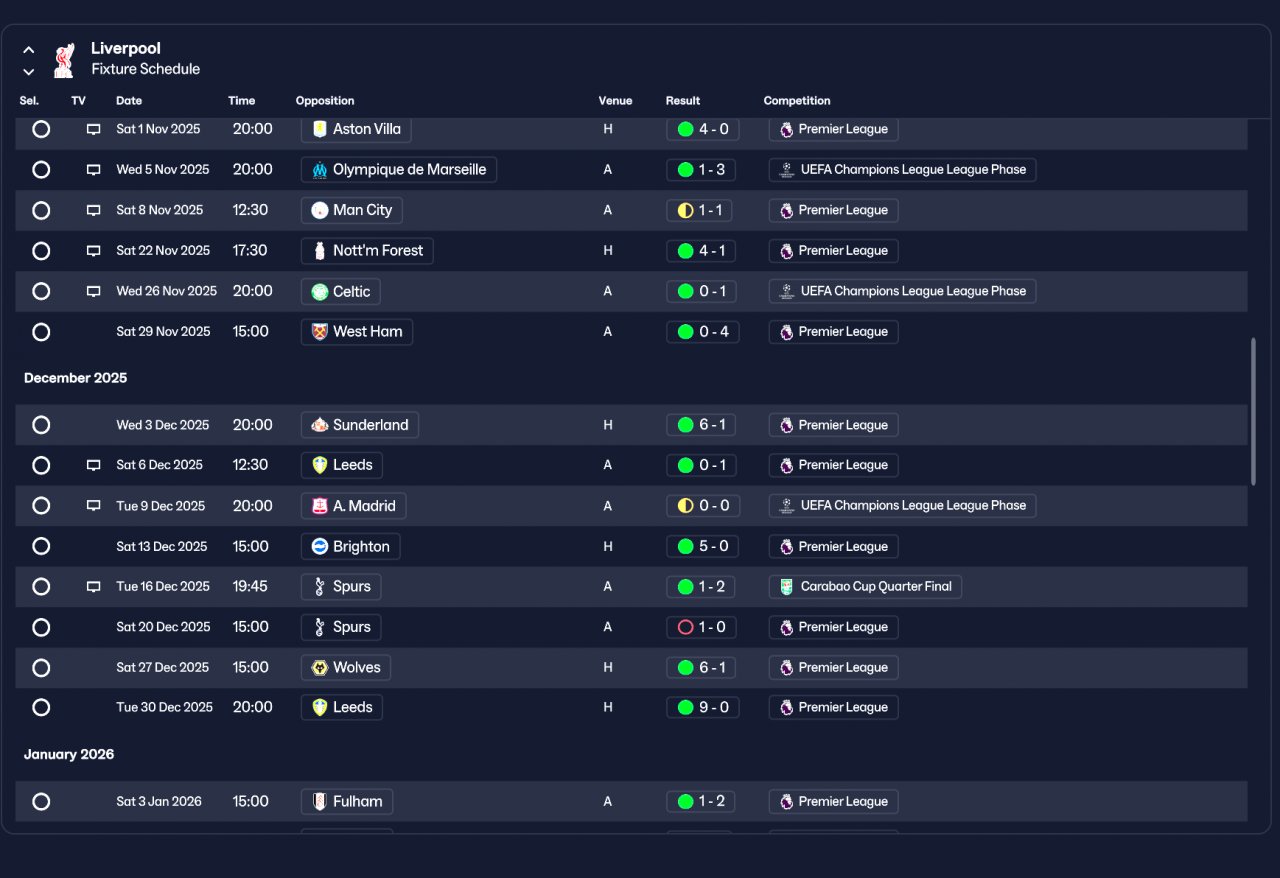Click the date Sat 27 Dec 2025
1280x878 pixels.
164,667
